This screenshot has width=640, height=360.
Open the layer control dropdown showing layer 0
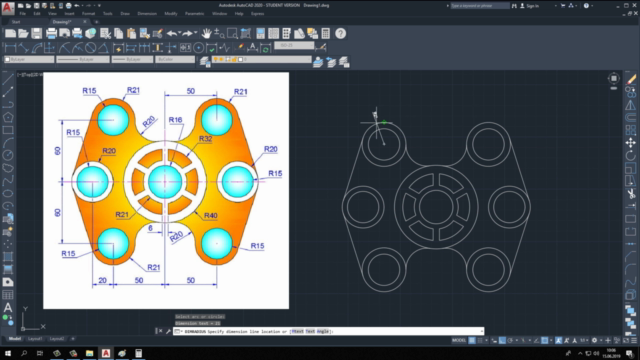point(261,60)
